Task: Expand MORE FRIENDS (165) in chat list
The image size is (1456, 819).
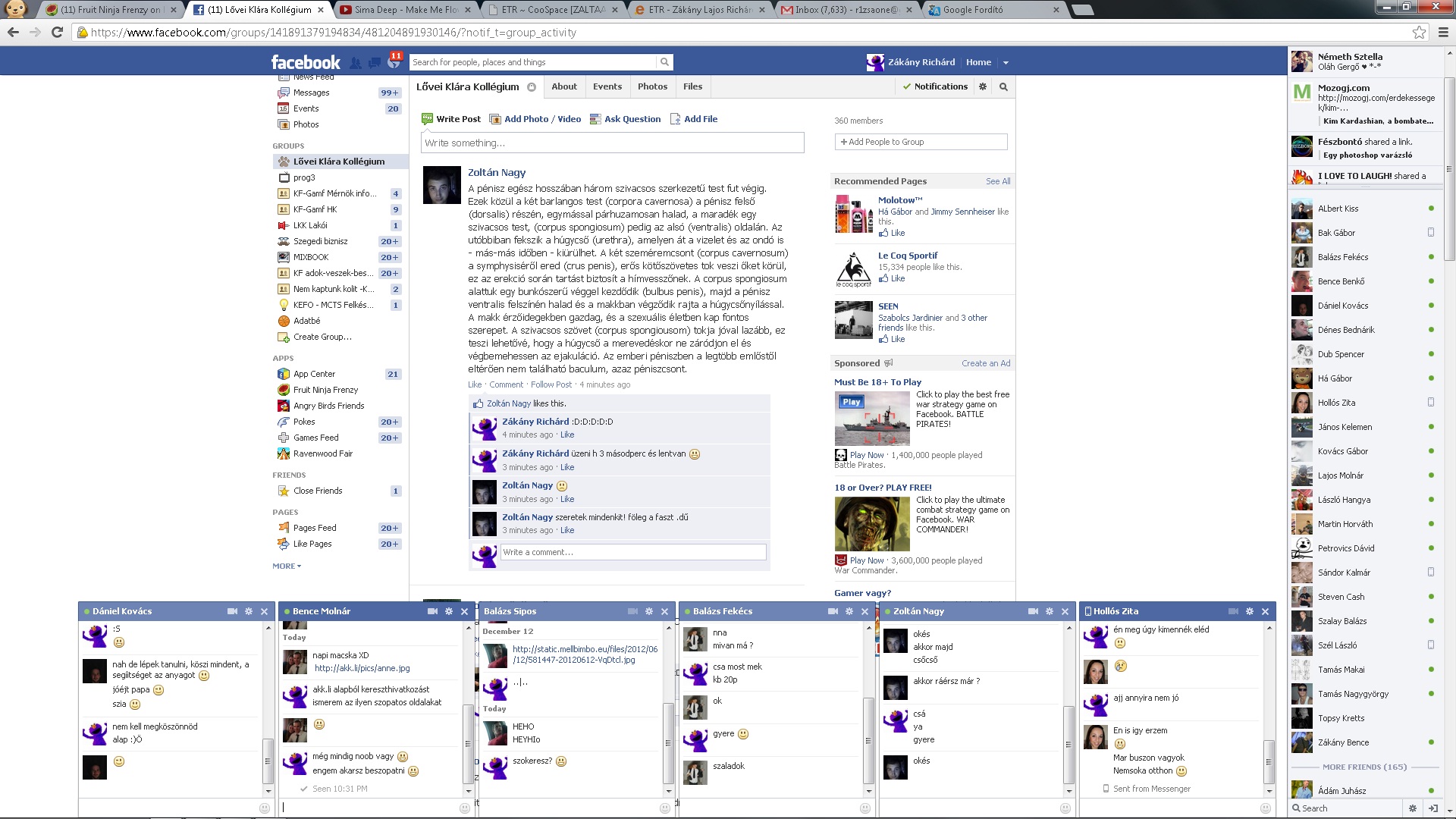Action: (x=1364, y=767)
